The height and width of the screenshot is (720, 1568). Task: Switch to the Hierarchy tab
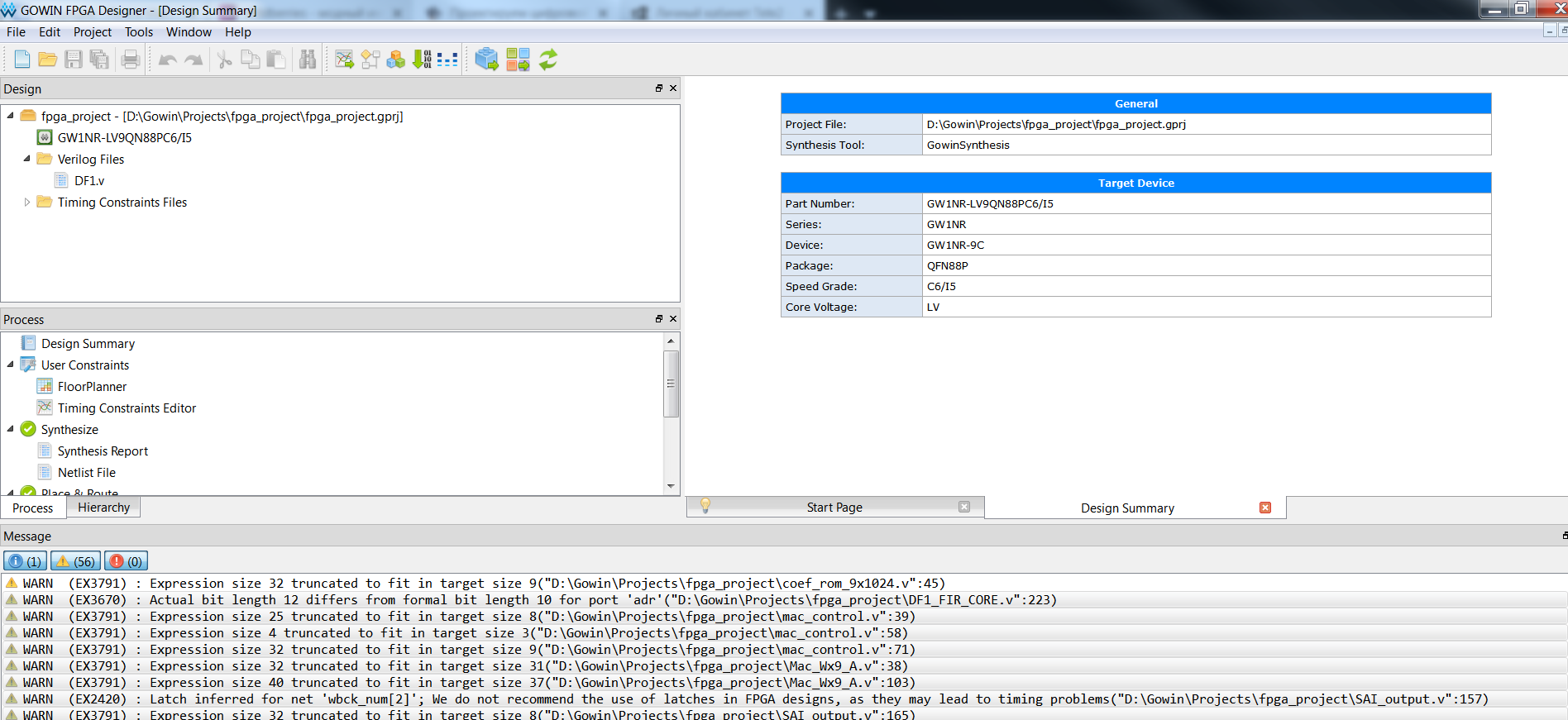(103, 508)
